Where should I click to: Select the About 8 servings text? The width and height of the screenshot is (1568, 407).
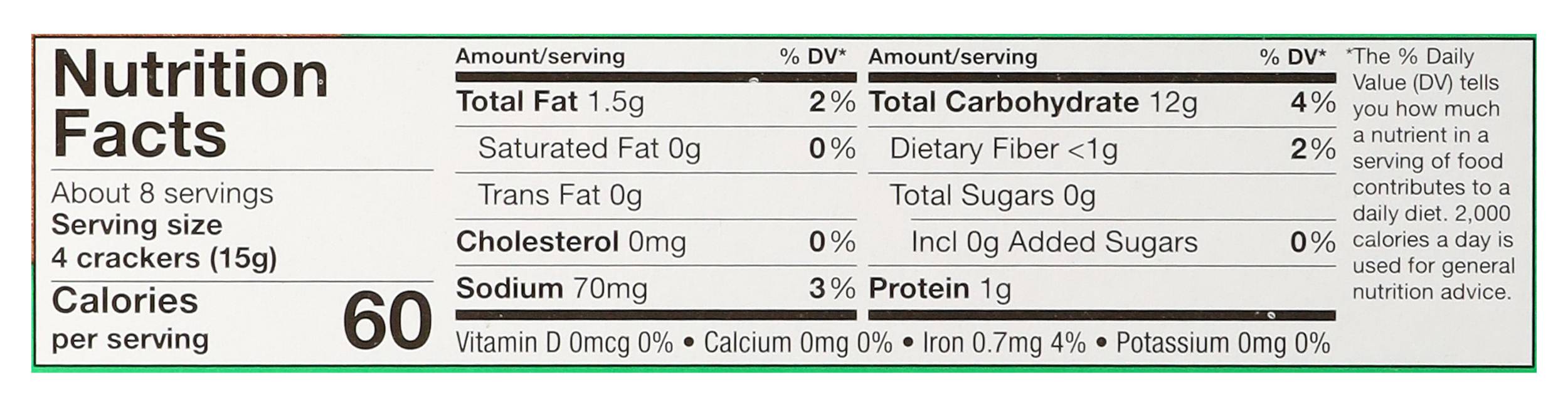pos(162,194)
